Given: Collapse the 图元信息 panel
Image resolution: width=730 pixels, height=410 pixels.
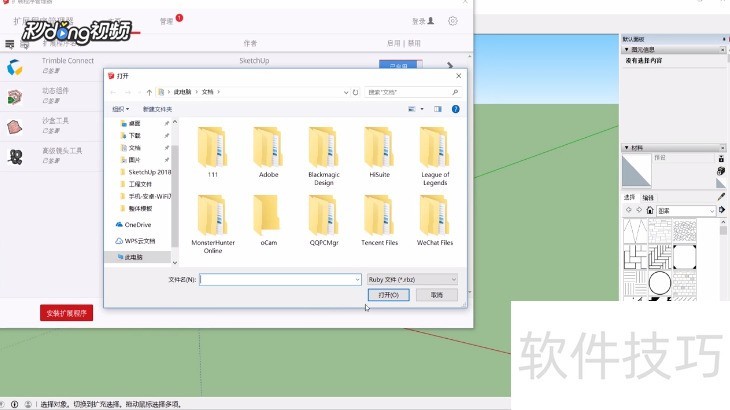Looking at the screenshot, I should pyautogui.click(x=627, y=49).
